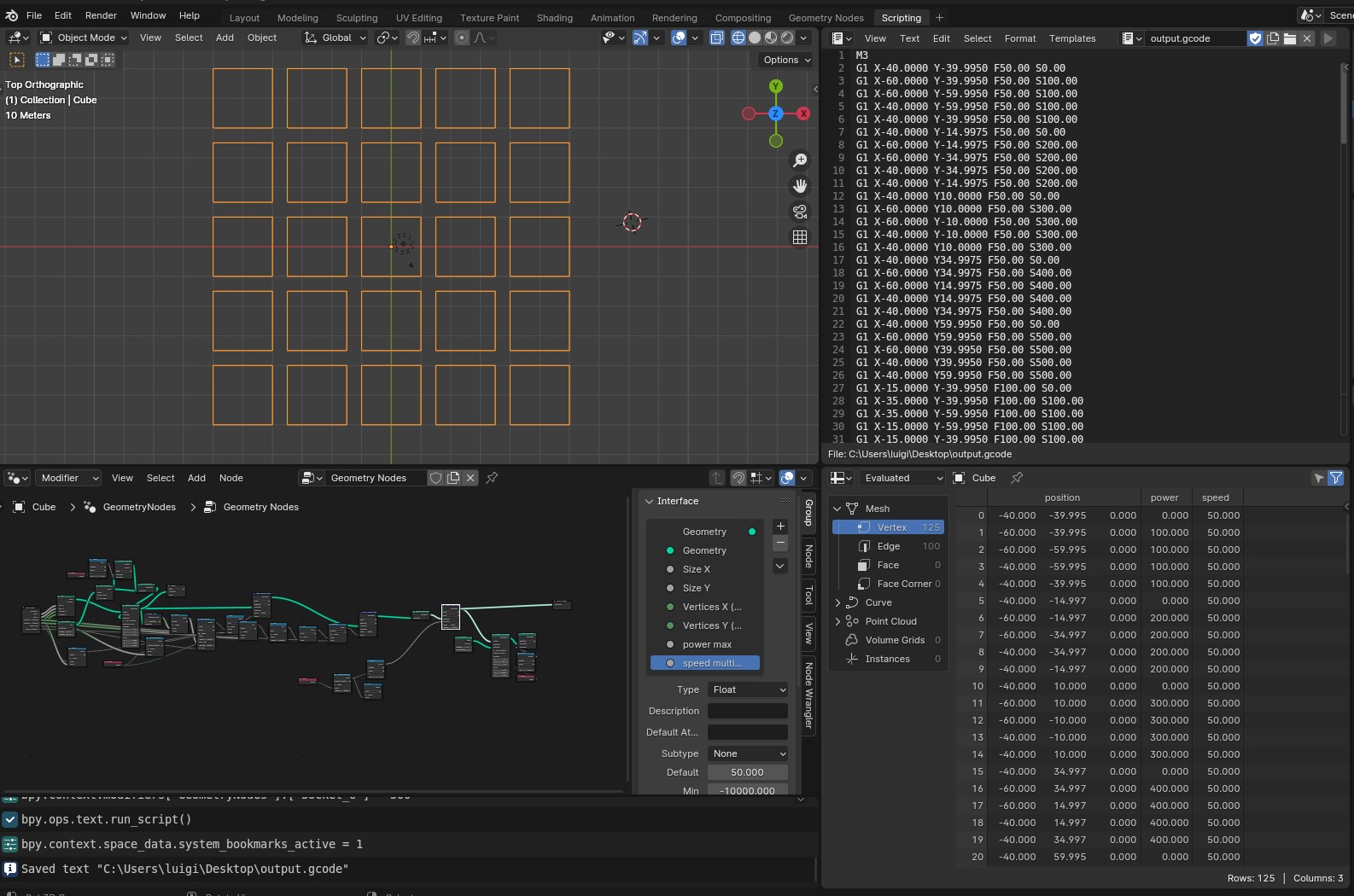Image resolution: width=1354 pixels, height=896 pixels.
Task: Switch orthographic/perspective grid icon
Action: click(x=800, y=237)
